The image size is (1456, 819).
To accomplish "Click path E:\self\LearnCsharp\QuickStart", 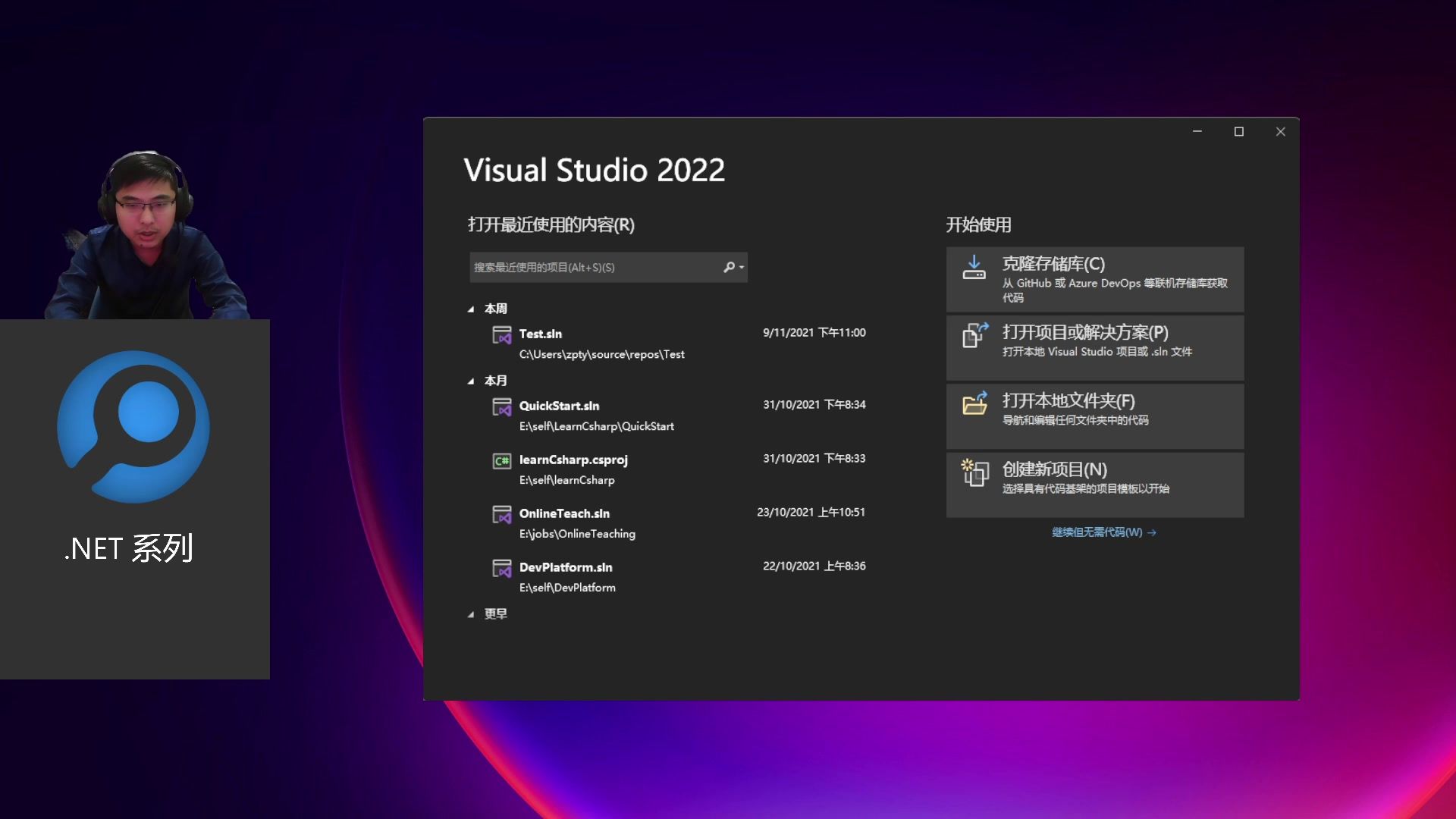I will coord(596,426).
